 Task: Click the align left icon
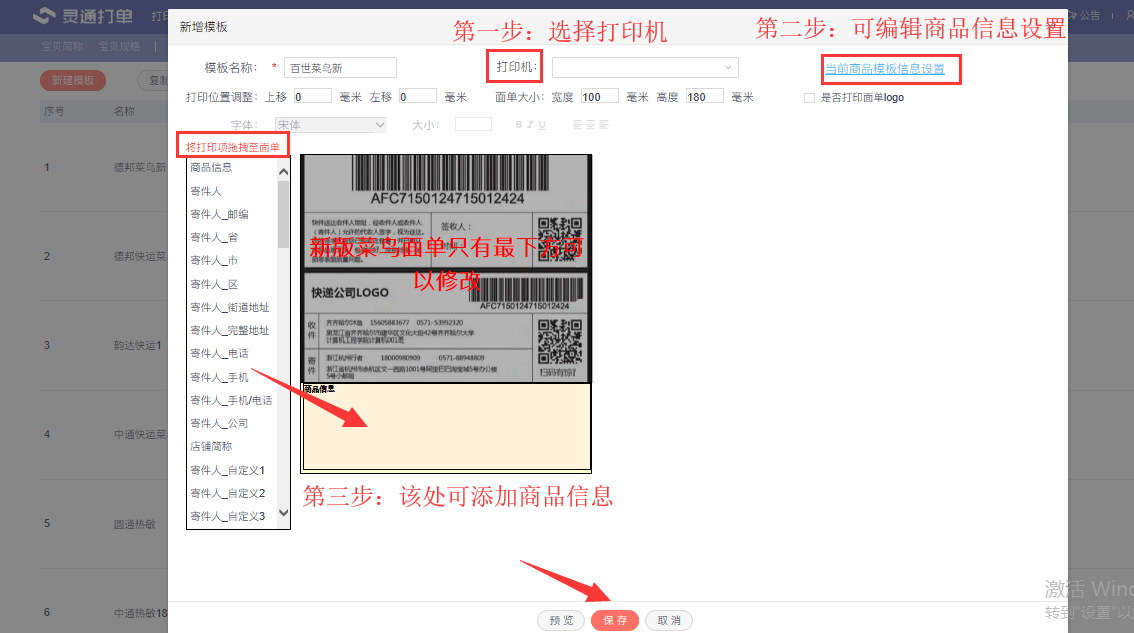click(578, 125)
